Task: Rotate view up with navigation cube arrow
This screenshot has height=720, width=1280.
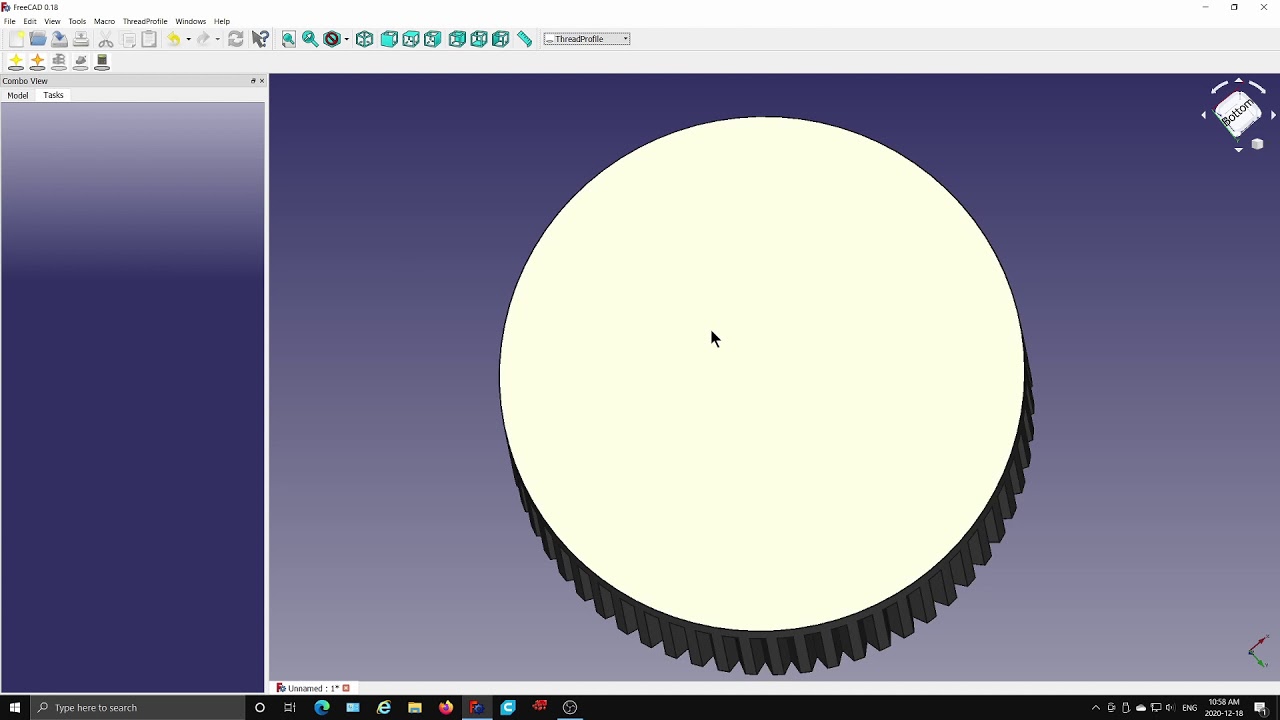Action: pyautogui.click(x=1238, y=80)
